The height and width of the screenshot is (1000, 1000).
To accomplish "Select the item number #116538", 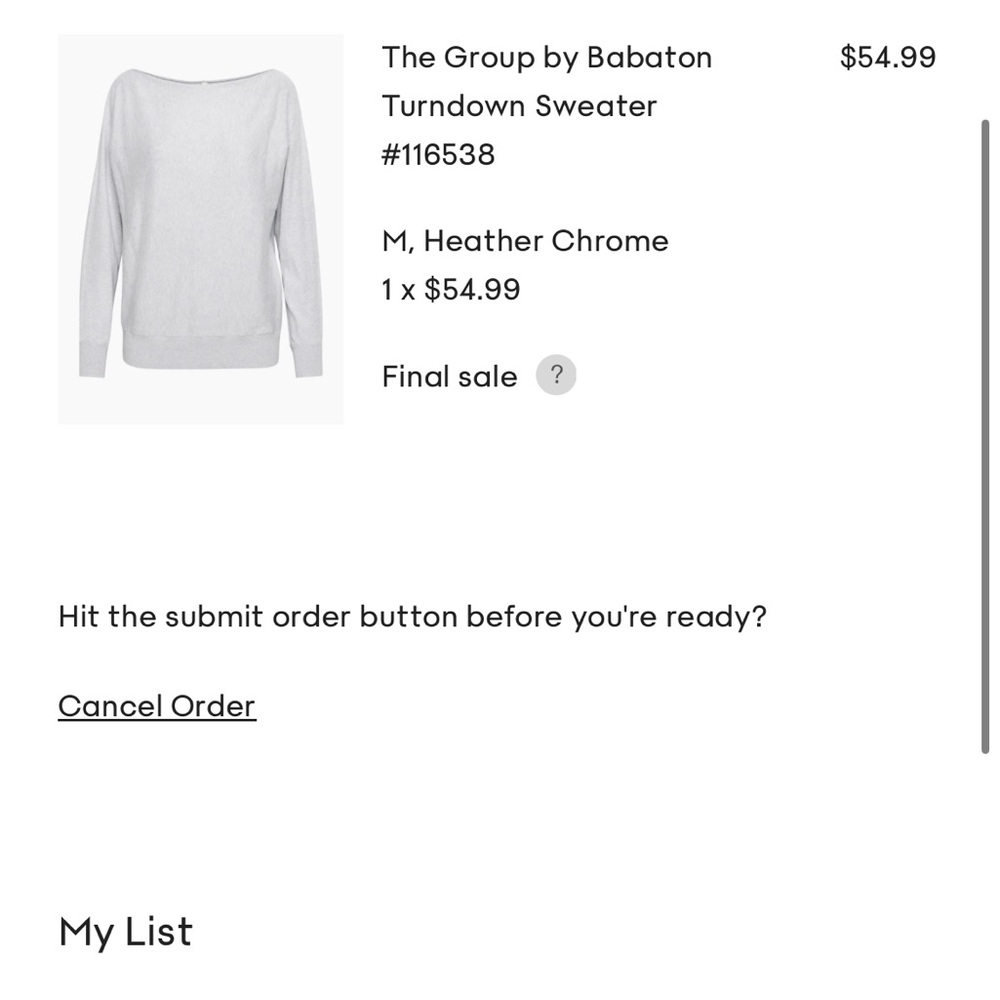I will pyautogui.click(x=437, y=154).
